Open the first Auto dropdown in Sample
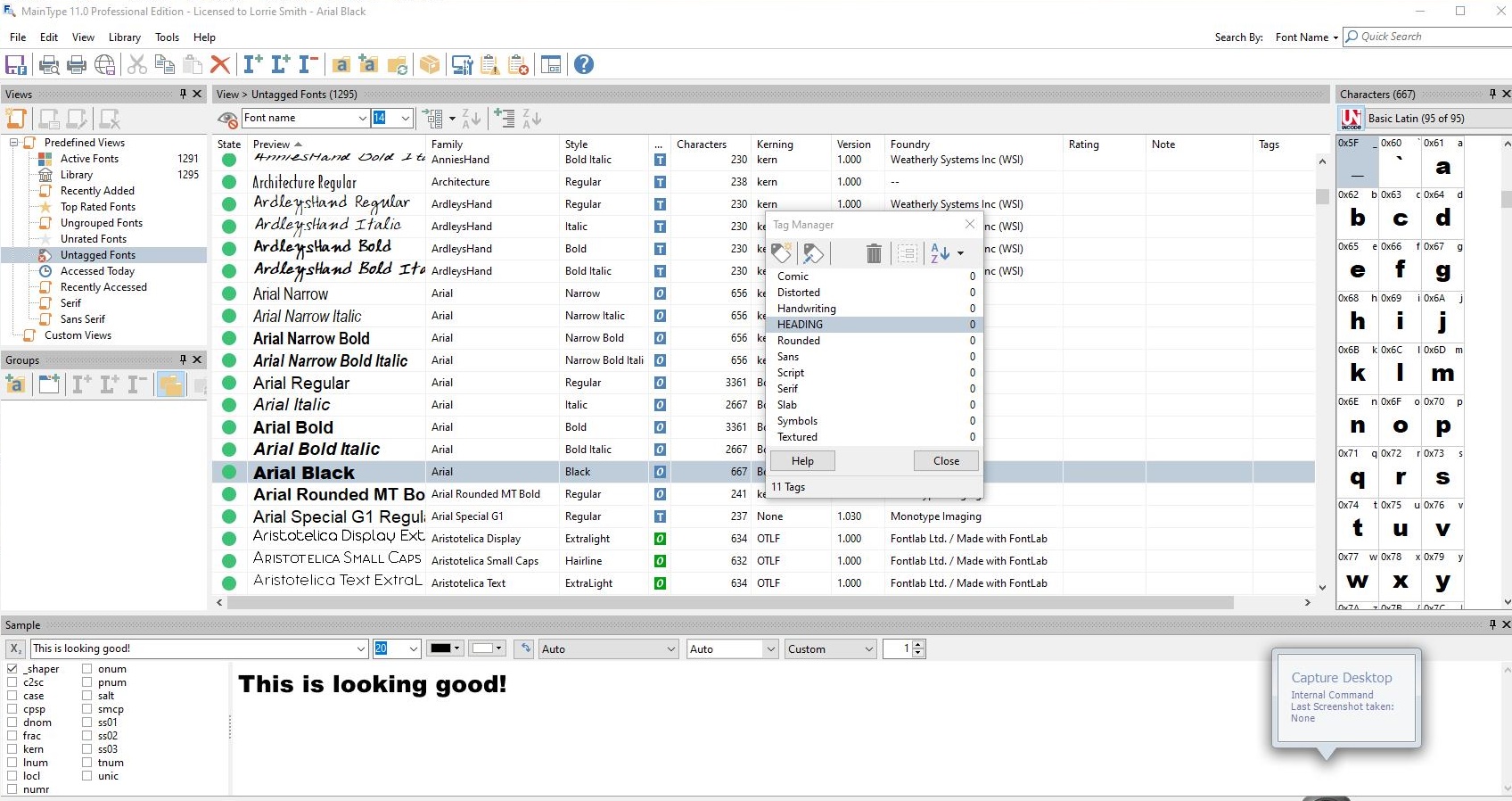The width and height of the screenshot is (1512, 801). click(609, 648)
